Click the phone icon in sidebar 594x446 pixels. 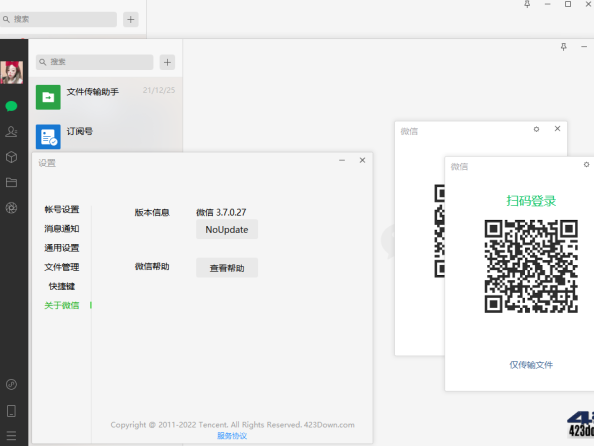[11, 411]
